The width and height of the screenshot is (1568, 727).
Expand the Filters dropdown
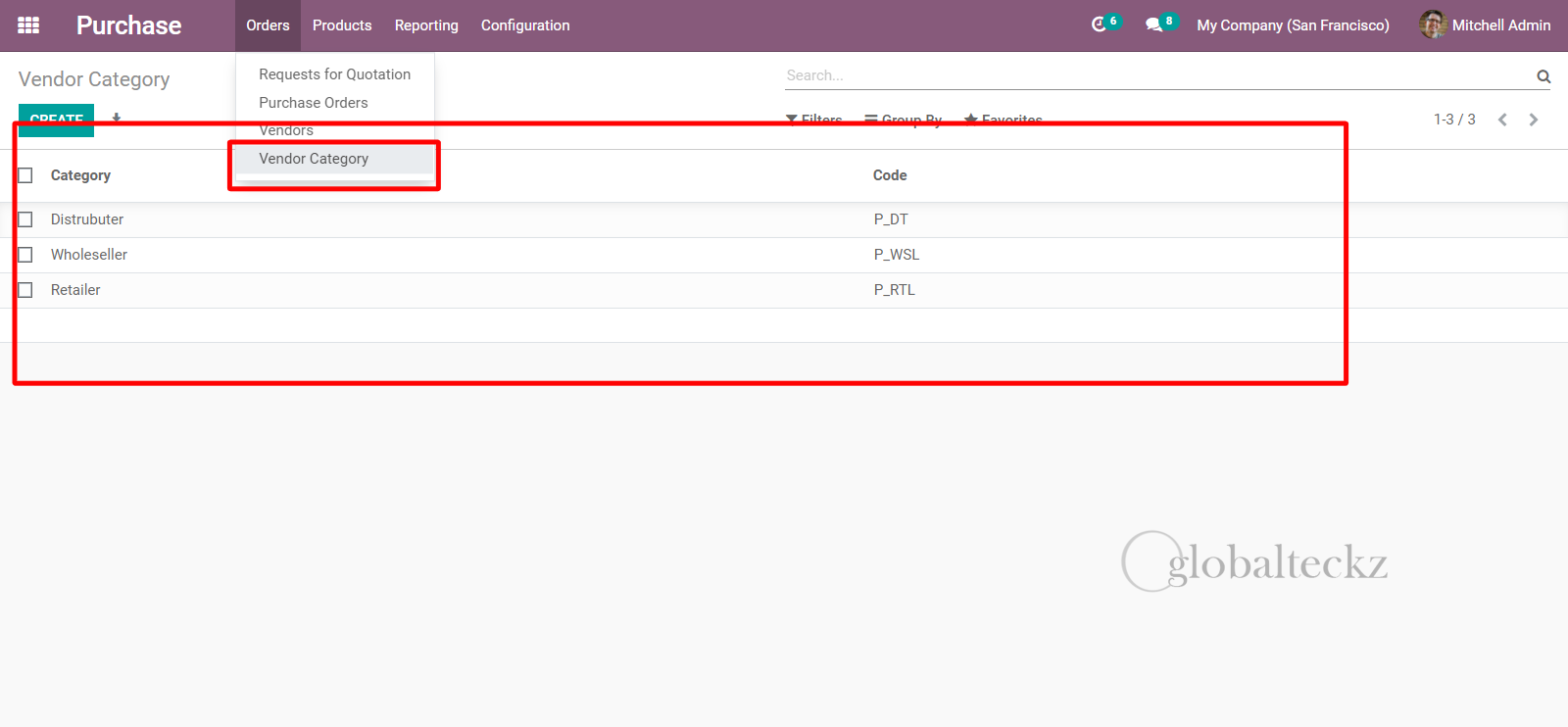tap(814, 120)
